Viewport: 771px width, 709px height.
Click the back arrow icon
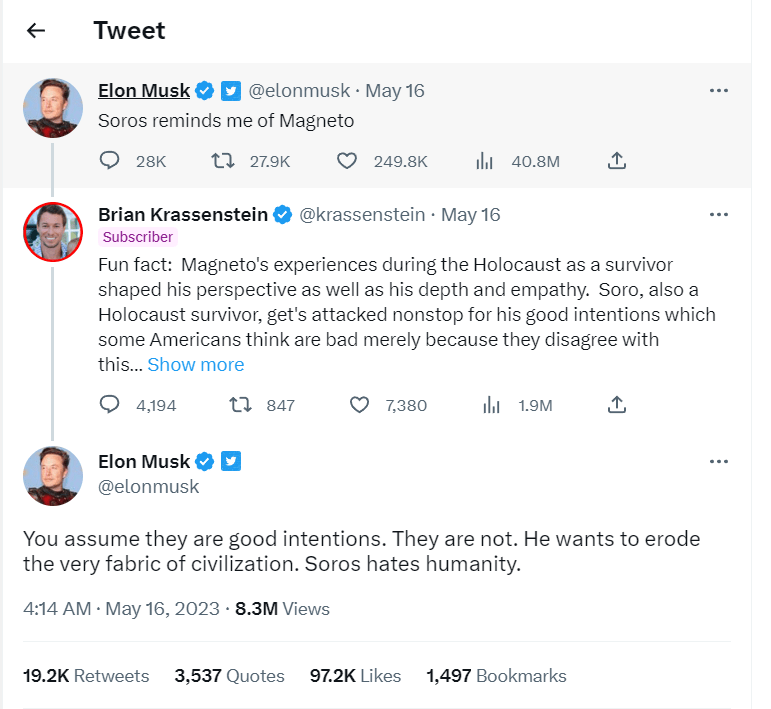pyautogui.click(x=36, y=31)
